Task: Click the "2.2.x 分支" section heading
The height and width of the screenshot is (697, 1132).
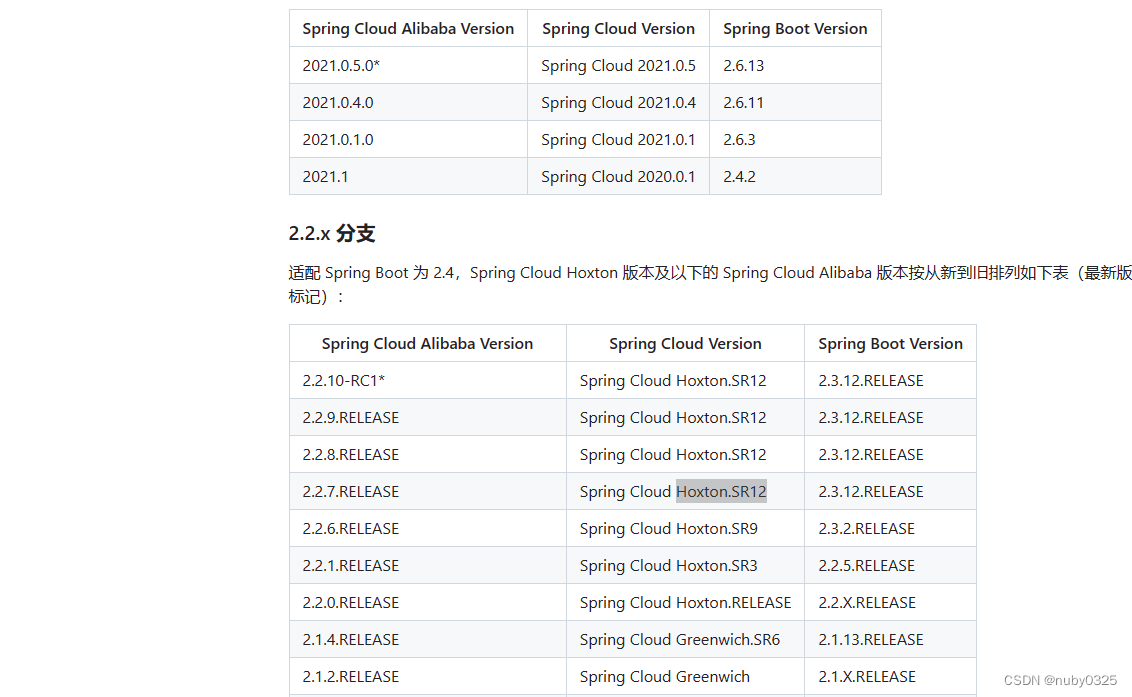Action: point(332,233)
